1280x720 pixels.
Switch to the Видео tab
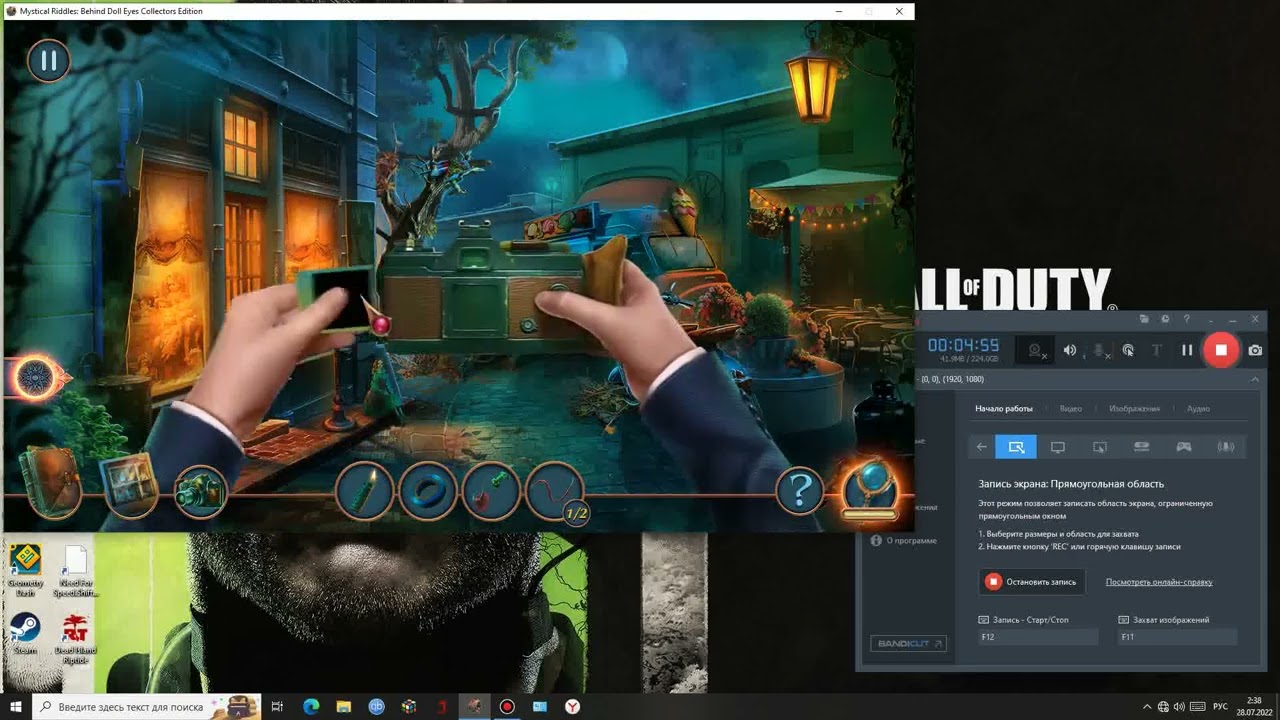(1070, 408)
